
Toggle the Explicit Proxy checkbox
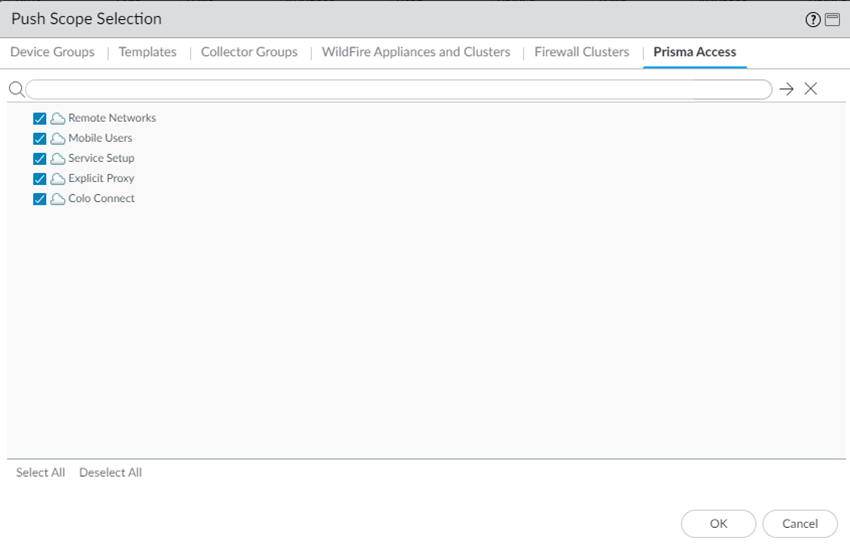(40, 179)
